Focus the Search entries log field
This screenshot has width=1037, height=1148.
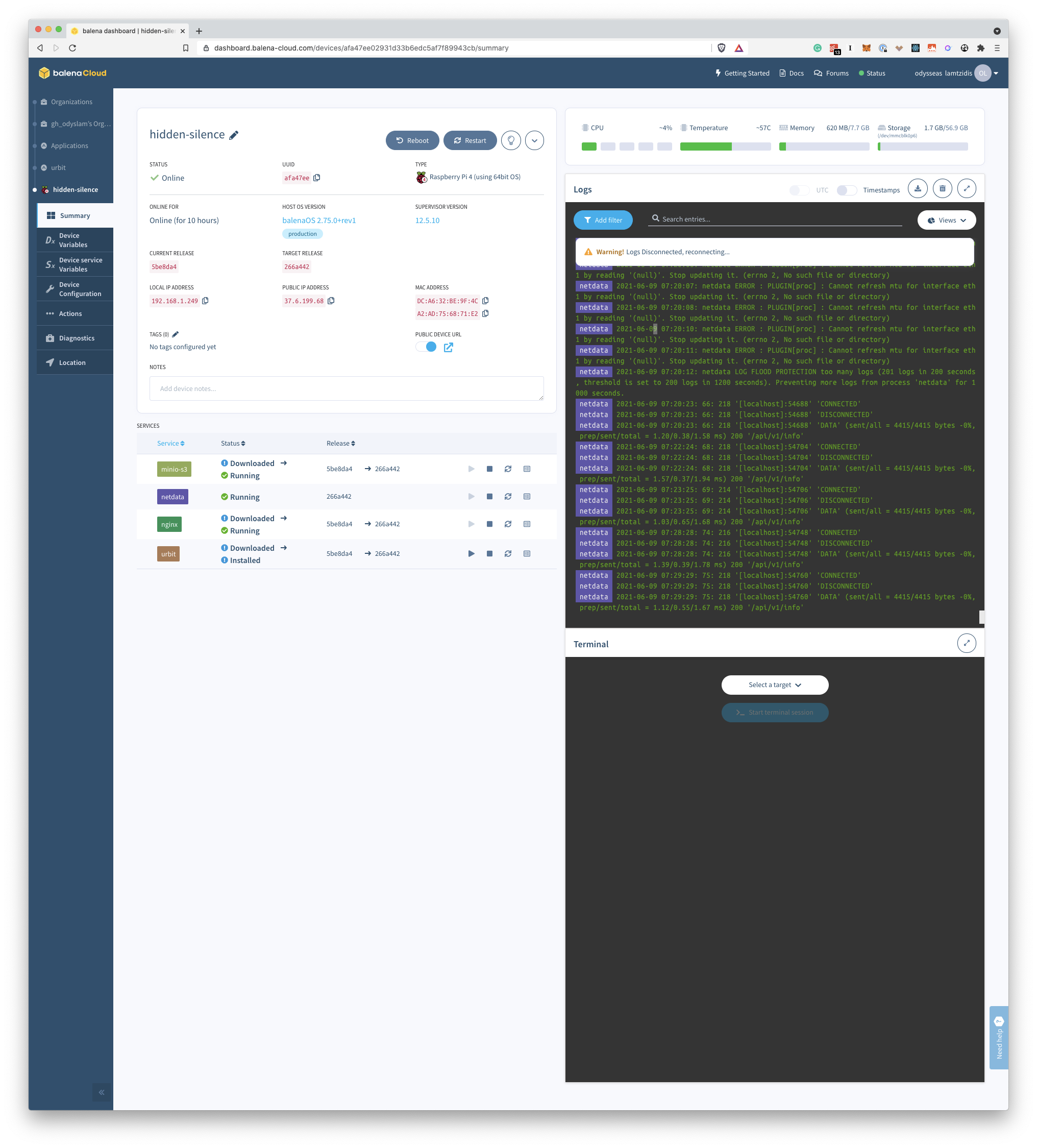coord(775,219)
